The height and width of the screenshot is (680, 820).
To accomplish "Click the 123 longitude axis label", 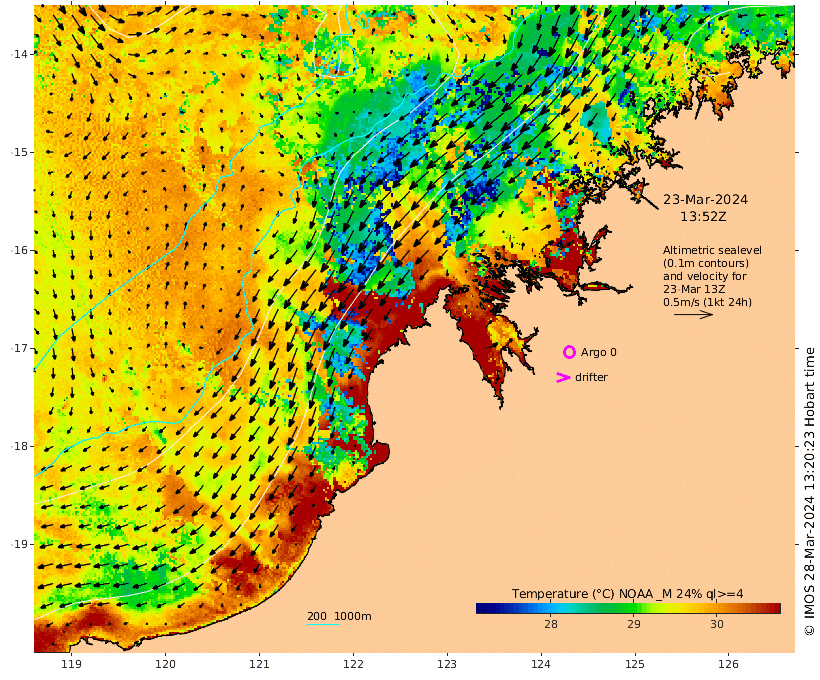I will click(x=447, y=664).
